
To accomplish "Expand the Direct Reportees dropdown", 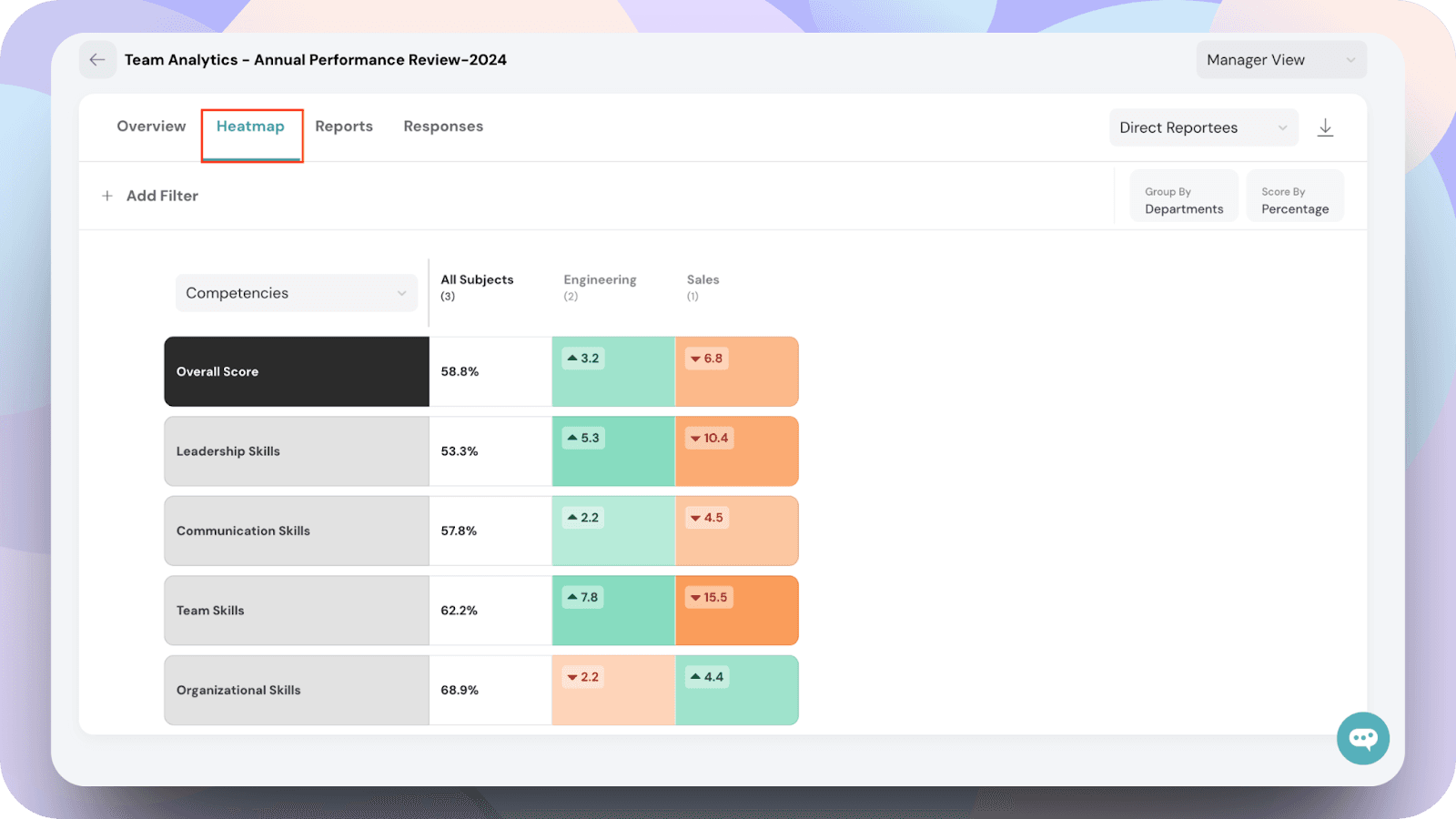I will pos(1202,127).
